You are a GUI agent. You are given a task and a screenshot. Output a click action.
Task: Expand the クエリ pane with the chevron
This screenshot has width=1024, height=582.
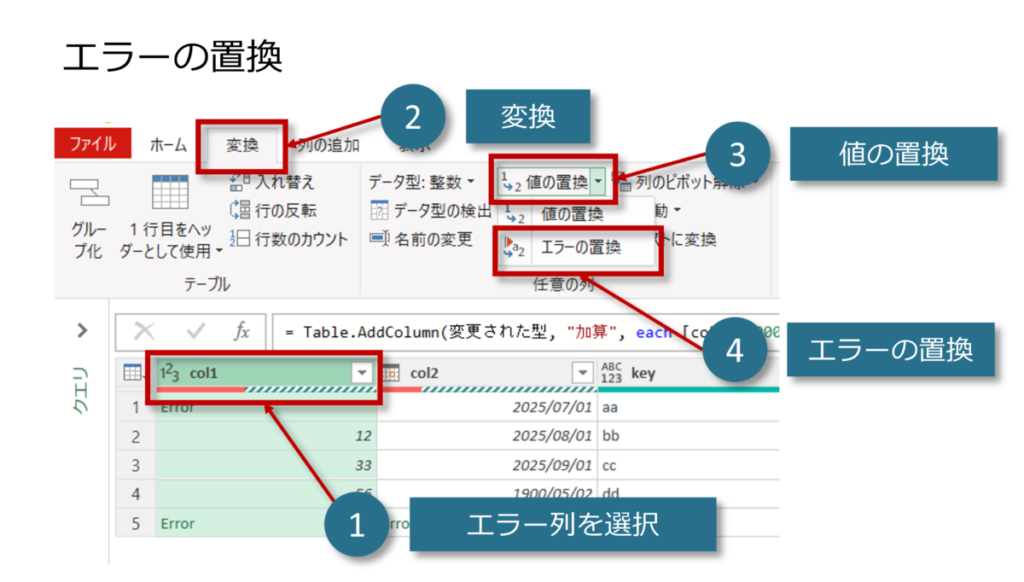[82, 330]
